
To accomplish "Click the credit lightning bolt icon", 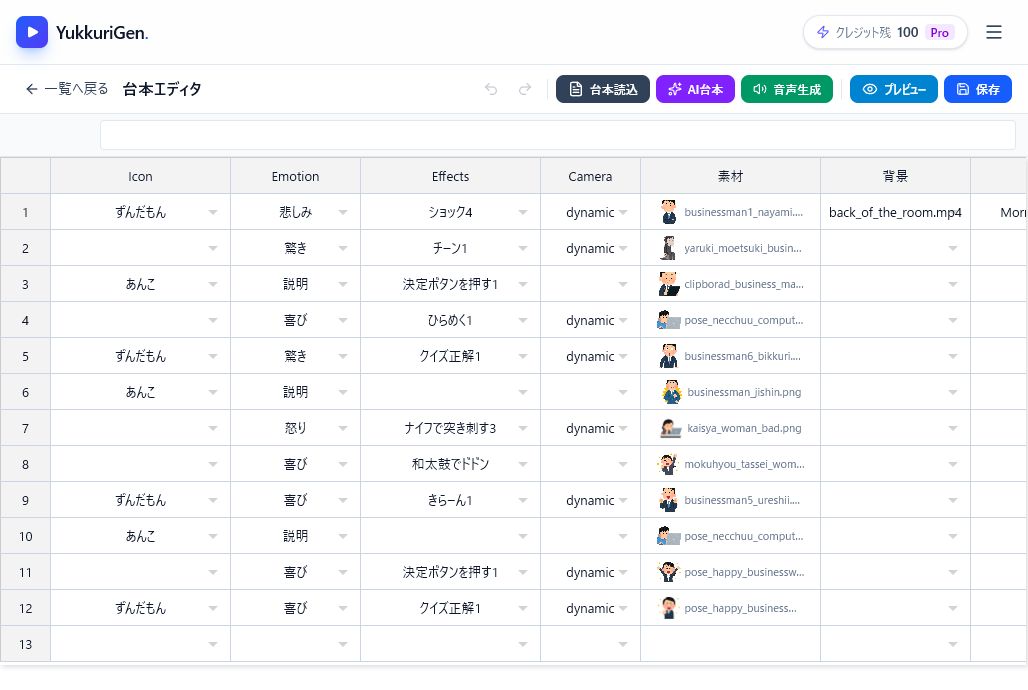I will pyautogui.click(x=822, y=32).
